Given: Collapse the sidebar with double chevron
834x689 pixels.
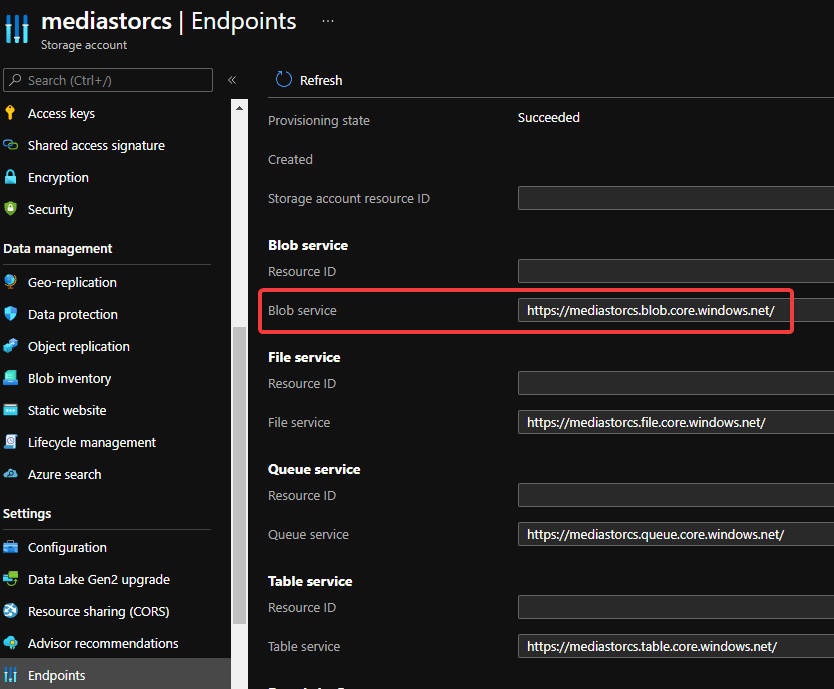Looking at the screenshot, I should pyautogui.click(x=231, y=80).
